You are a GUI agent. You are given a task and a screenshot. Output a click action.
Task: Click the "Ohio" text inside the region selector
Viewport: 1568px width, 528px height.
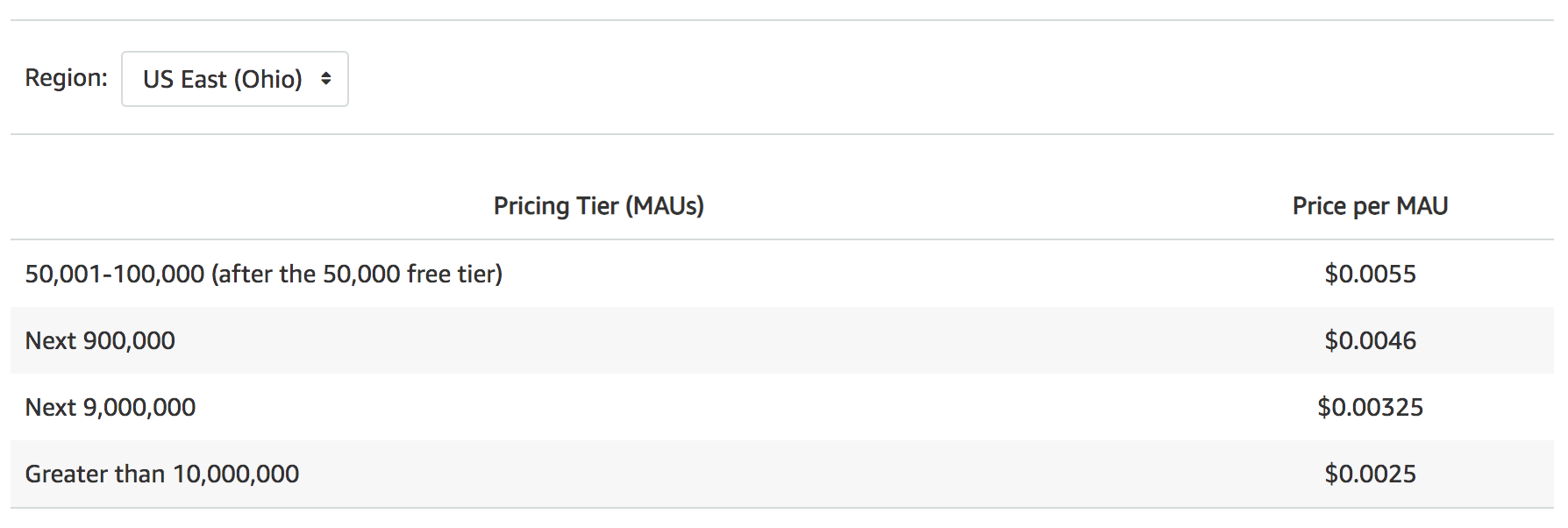click(267, 79)
